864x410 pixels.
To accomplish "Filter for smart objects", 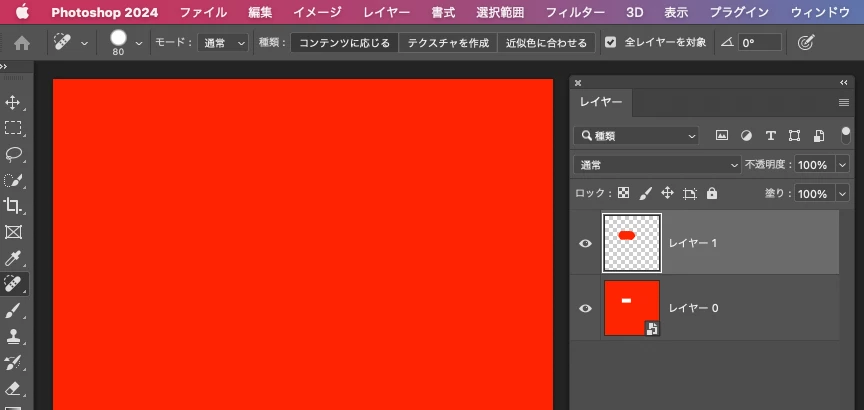I will click(x=819, y=136).
